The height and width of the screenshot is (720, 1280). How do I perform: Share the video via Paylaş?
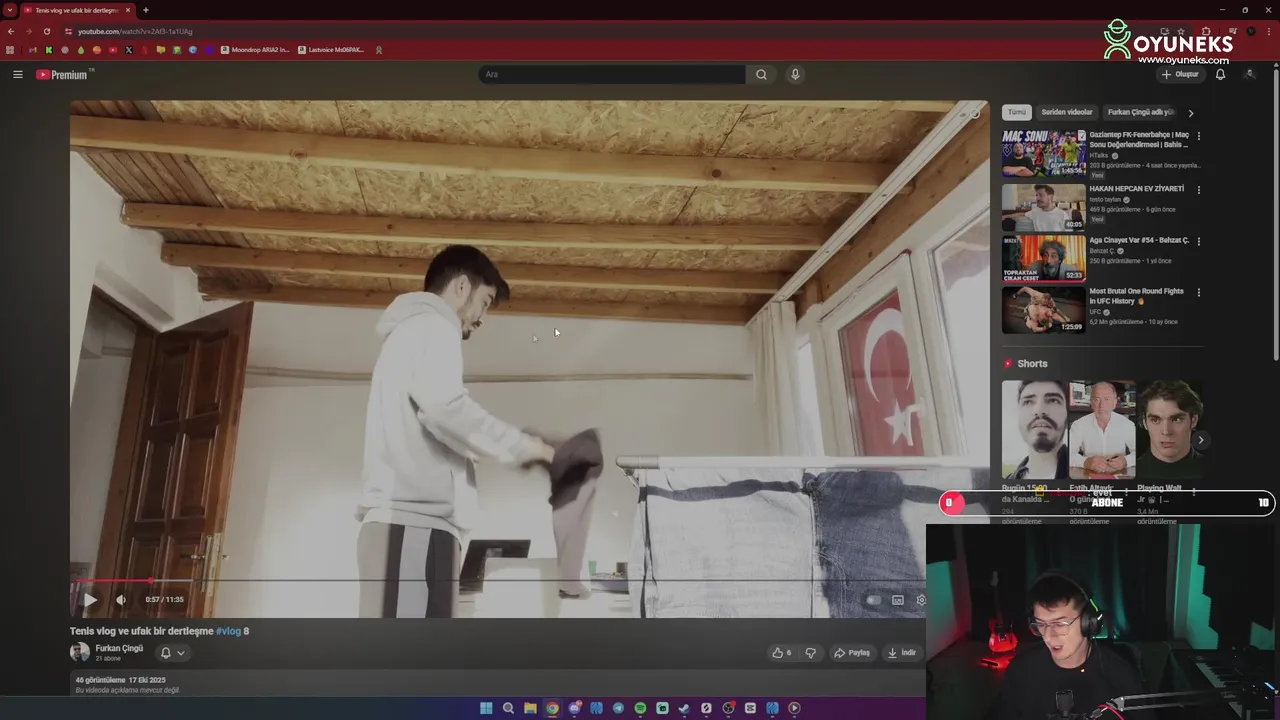pyautogui.click(x=852, y=653)
